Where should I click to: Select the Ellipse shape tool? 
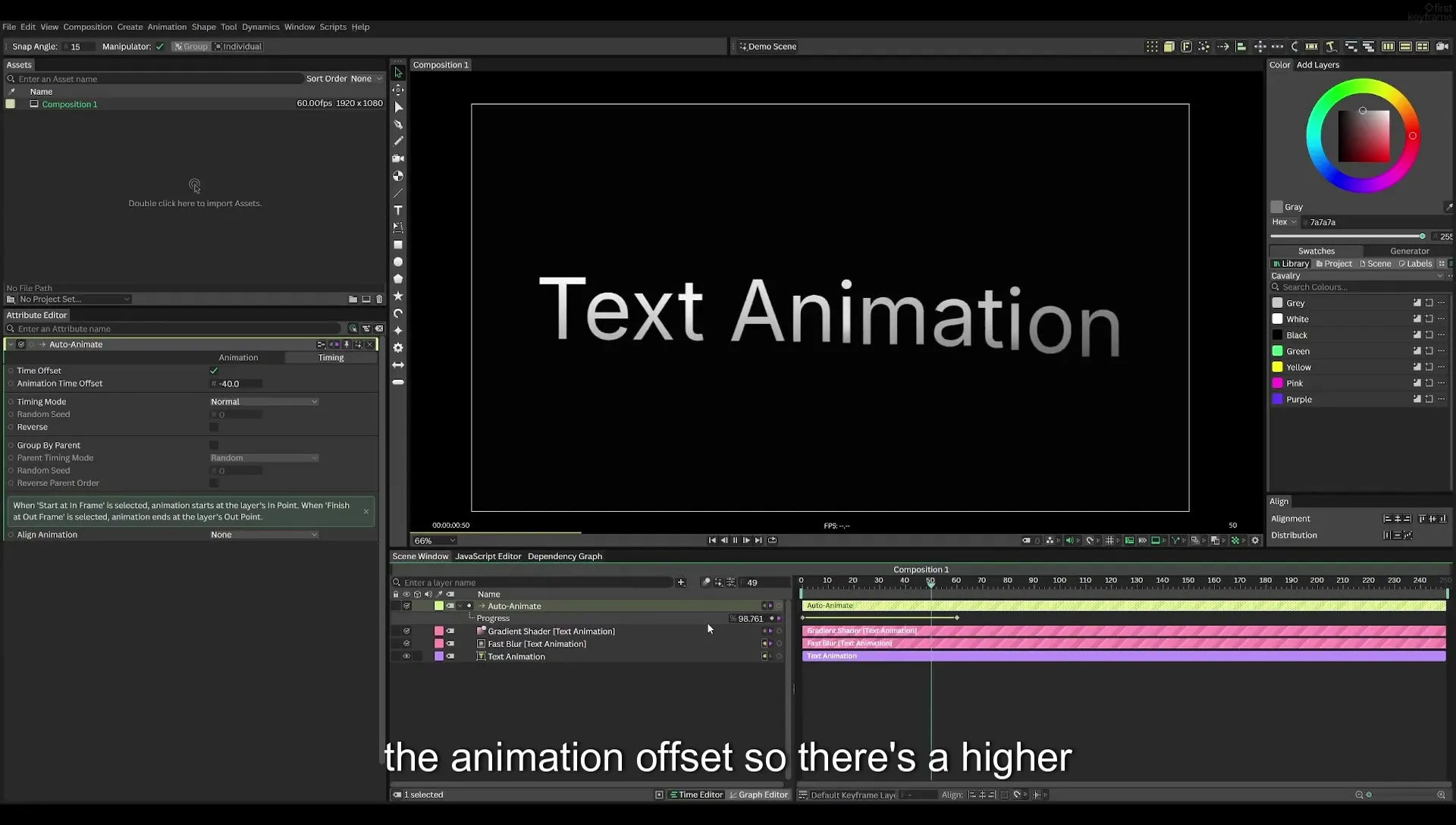point(398,262)
